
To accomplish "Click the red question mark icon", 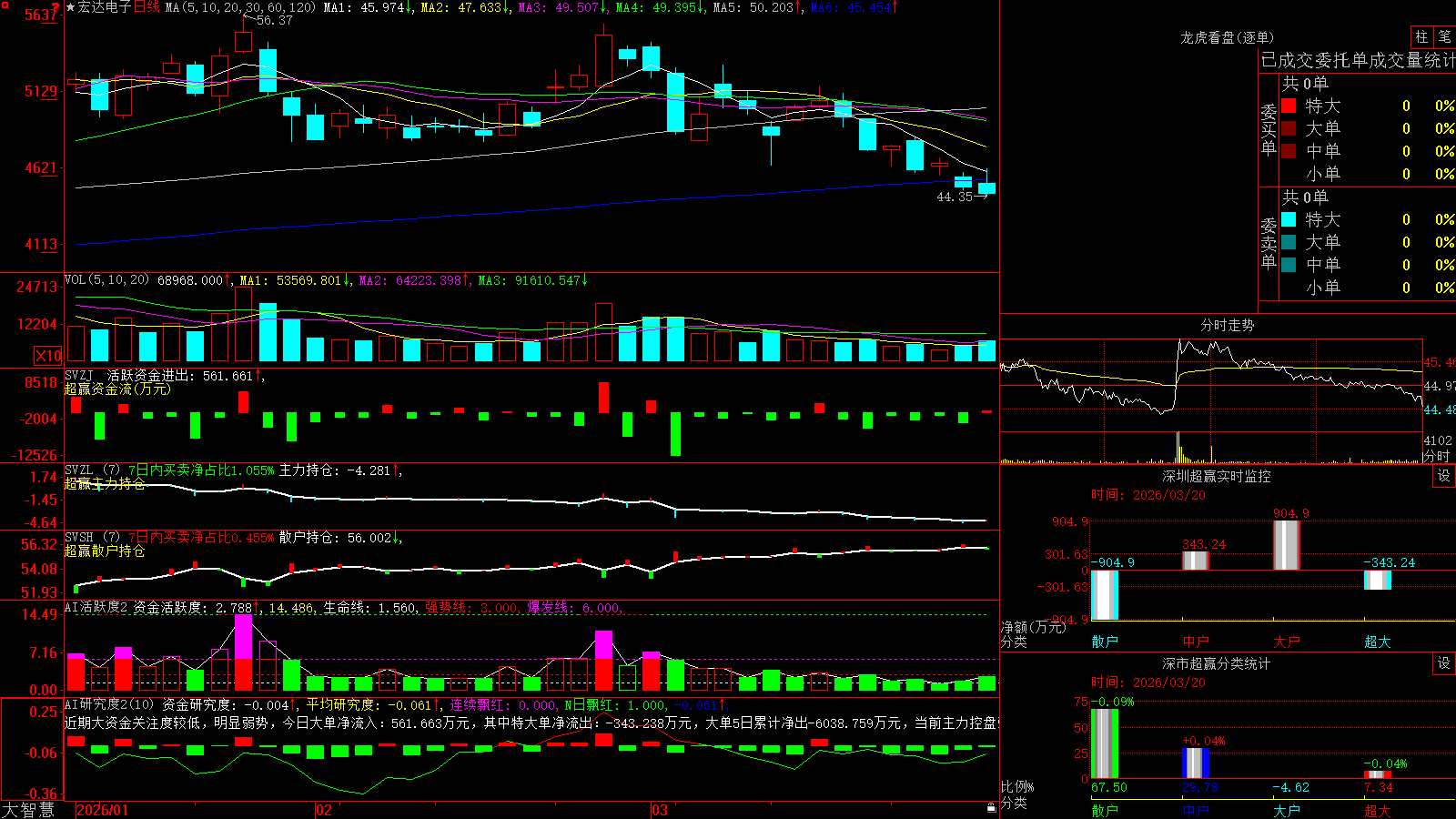I will pos(56,8).
